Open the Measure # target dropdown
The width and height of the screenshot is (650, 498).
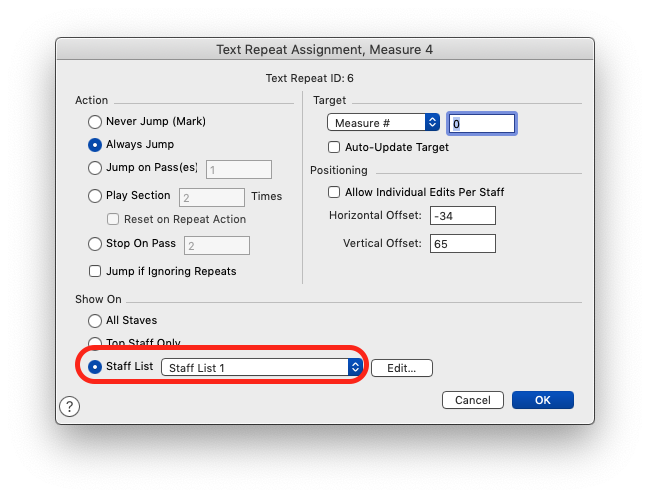pyautogui.click(x=383, y=122)
